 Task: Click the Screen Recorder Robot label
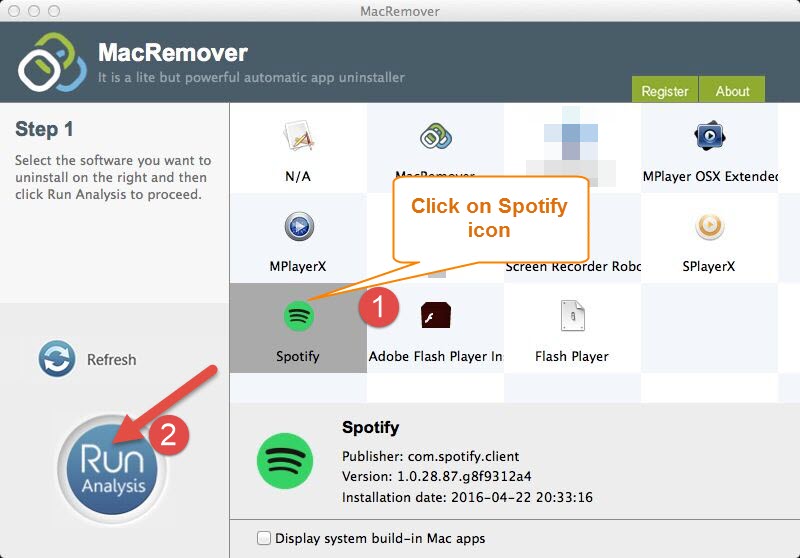coord(573,266)
